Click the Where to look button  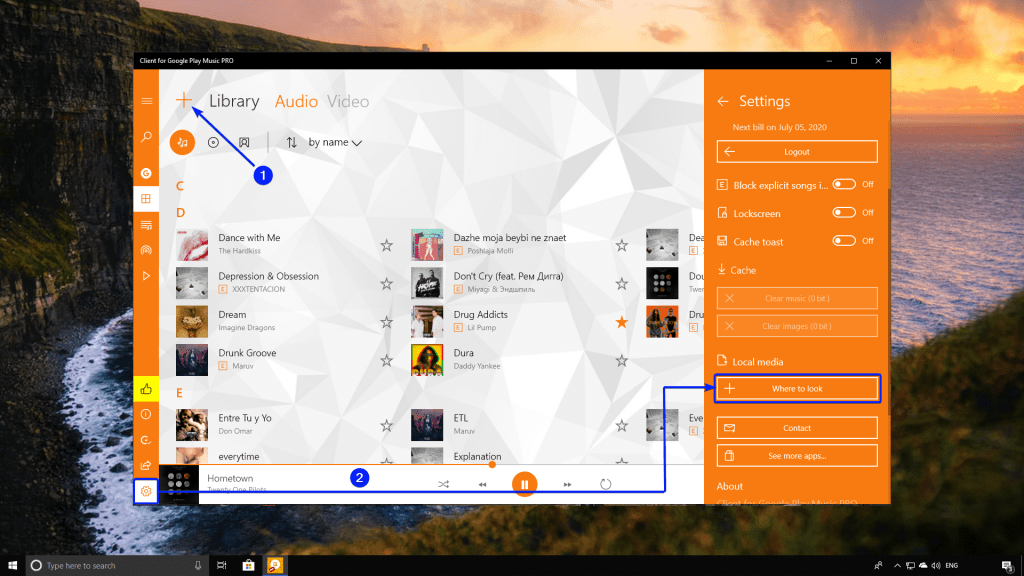[x=797, y=388]
